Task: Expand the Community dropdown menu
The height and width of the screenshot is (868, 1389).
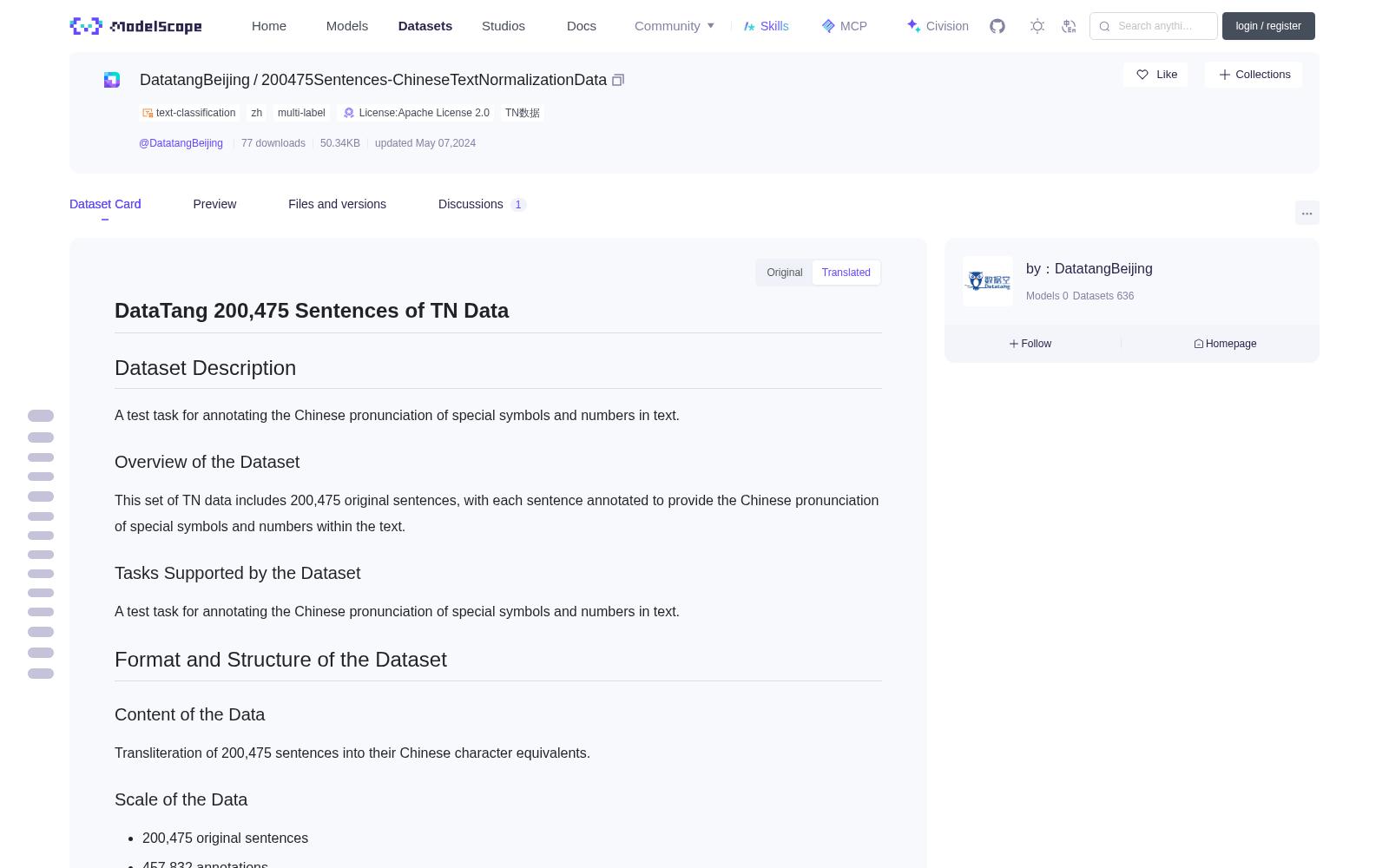Action: [x=675, y=26]
